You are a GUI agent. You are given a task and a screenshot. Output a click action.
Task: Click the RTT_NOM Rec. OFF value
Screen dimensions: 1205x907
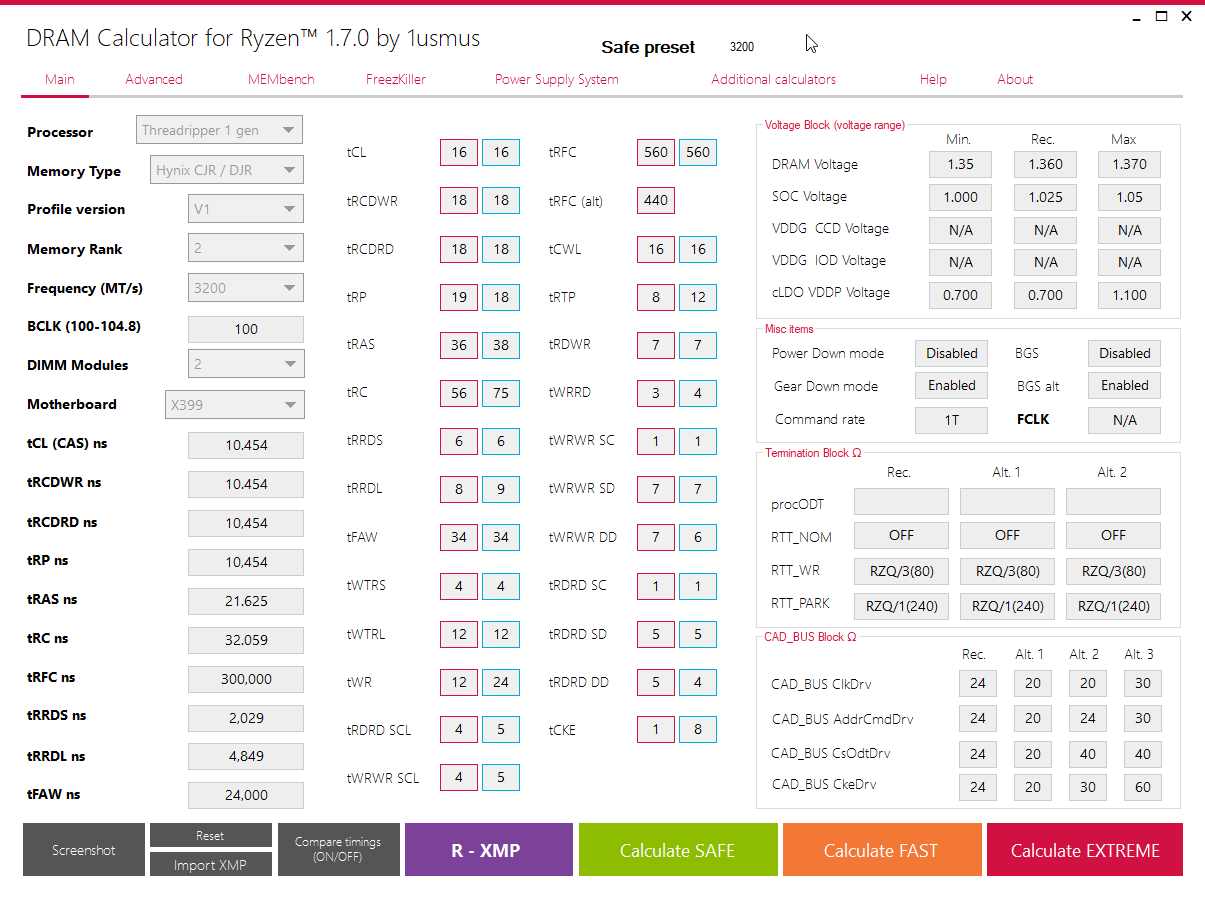tap(901, 535)
